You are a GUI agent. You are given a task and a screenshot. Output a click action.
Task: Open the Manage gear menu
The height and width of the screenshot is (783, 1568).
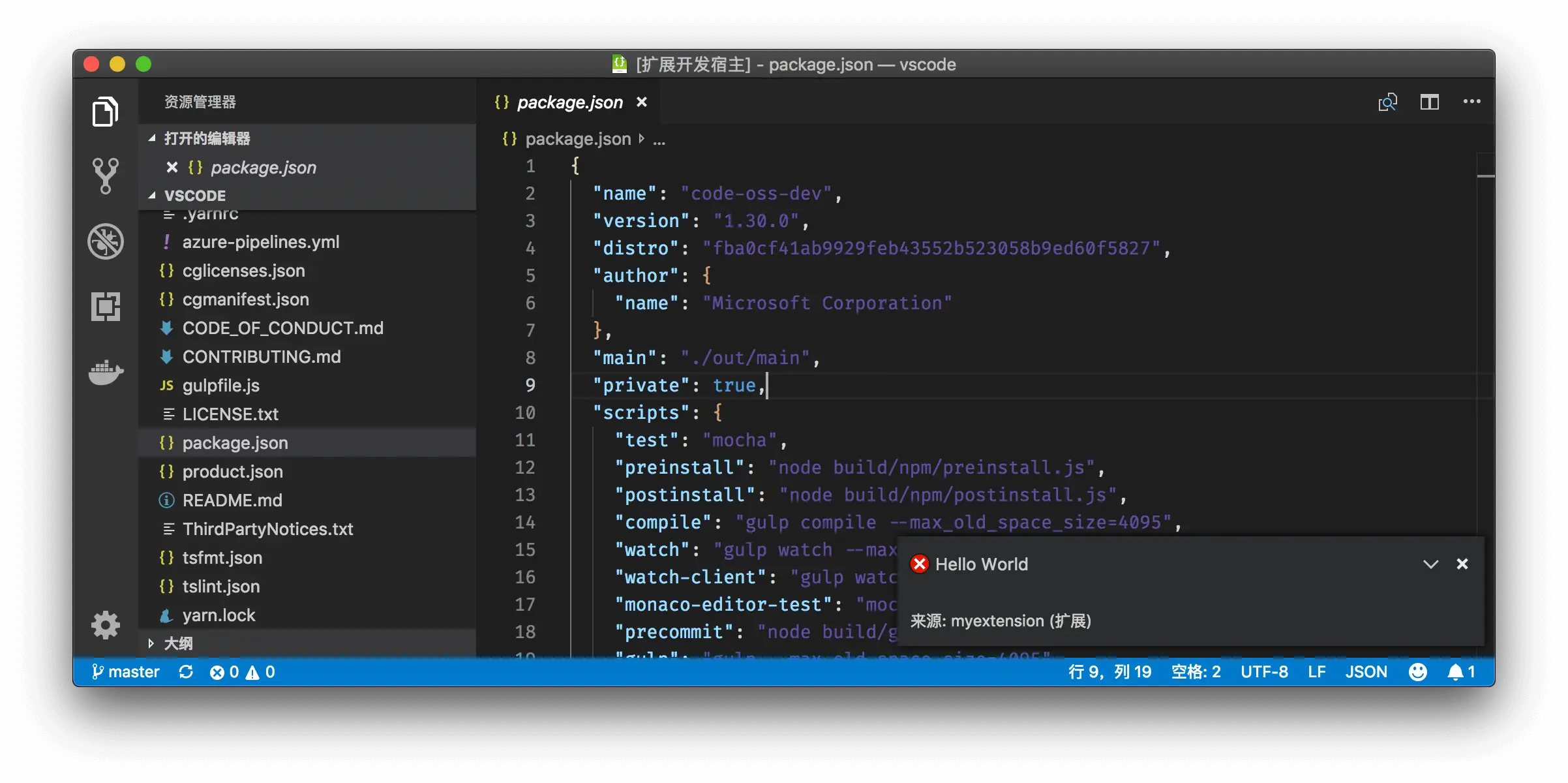point(105,624)
